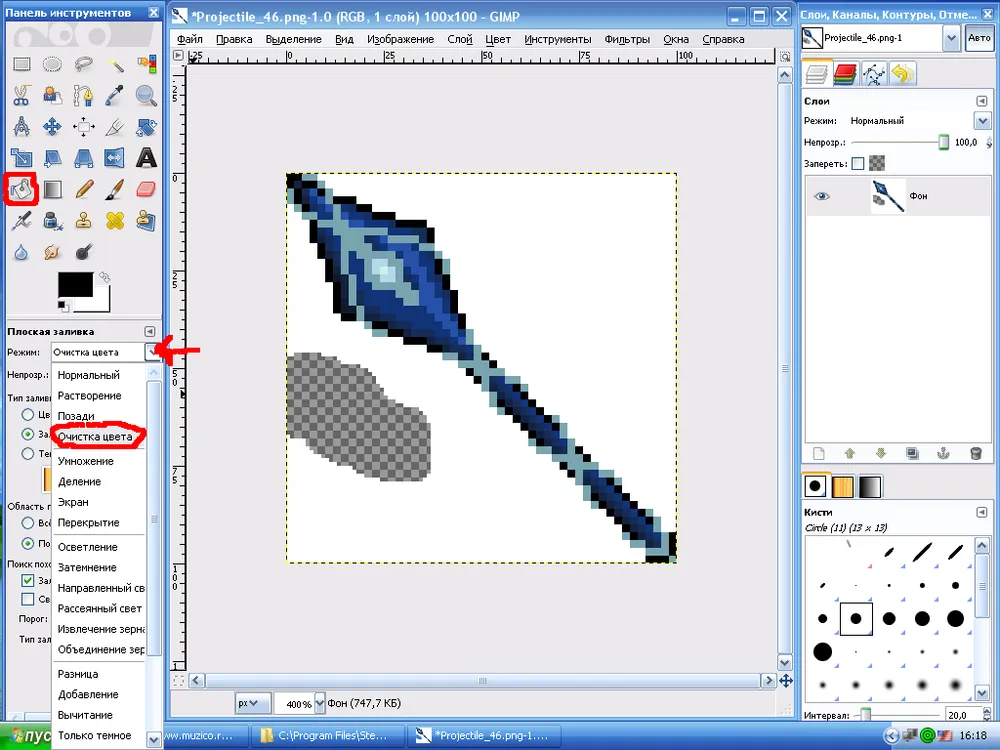
Task: Activate the Fuzzy Select magic wand
Action: 115,66
